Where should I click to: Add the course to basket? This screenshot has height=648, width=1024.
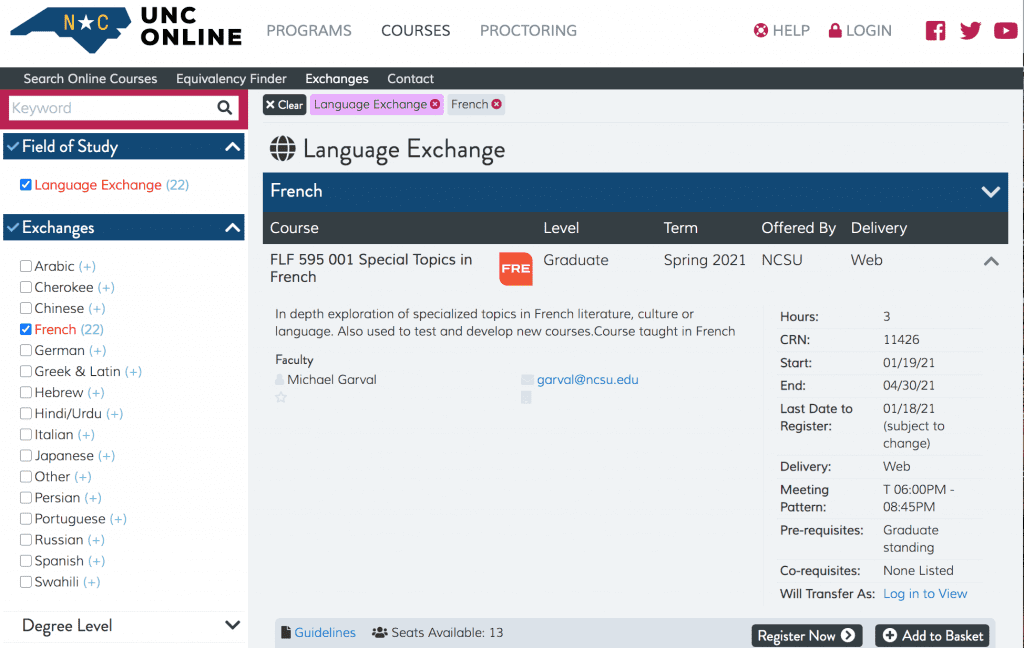click(x=933, y=636)
